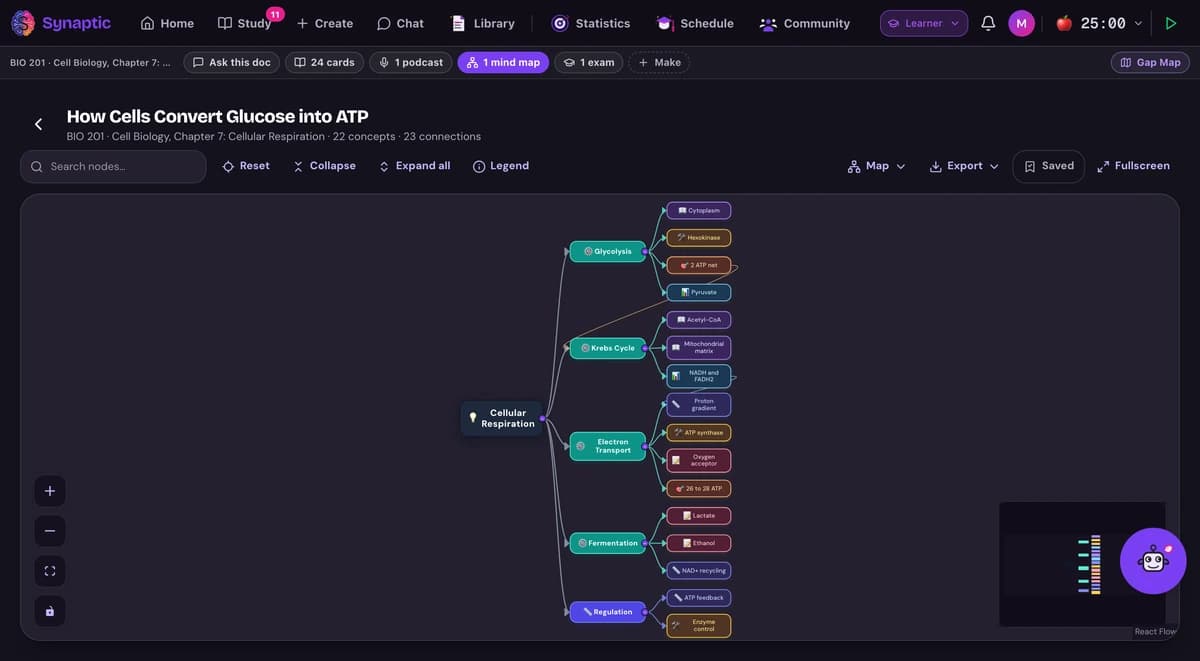Enter Fullscreen mode
Viewport: 1200px width, 661px height.
point(1133,166)
